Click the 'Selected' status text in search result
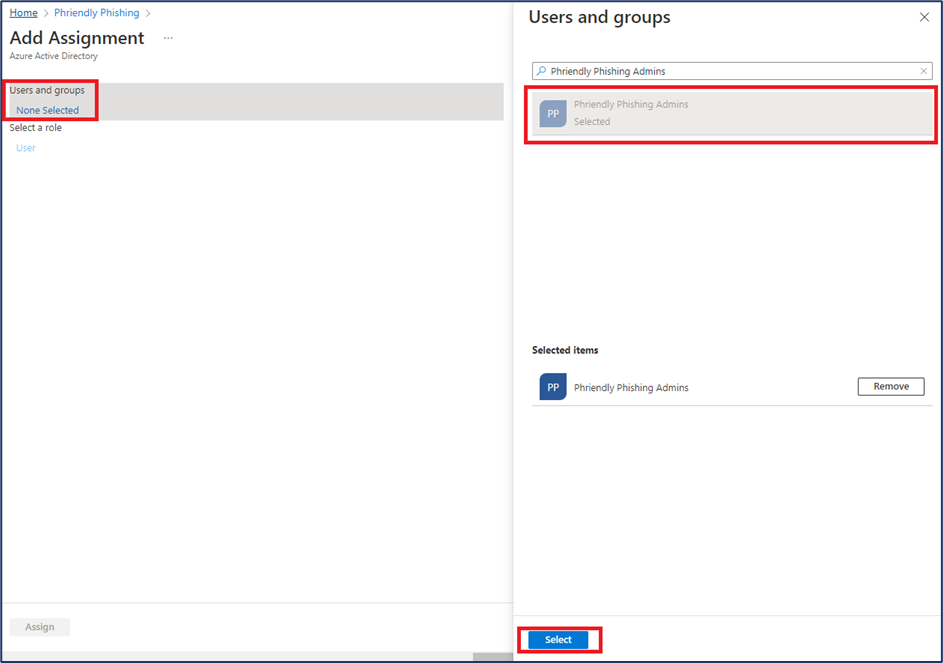The height and width of the screenshot is (663, 943). [x=592, y=122]
